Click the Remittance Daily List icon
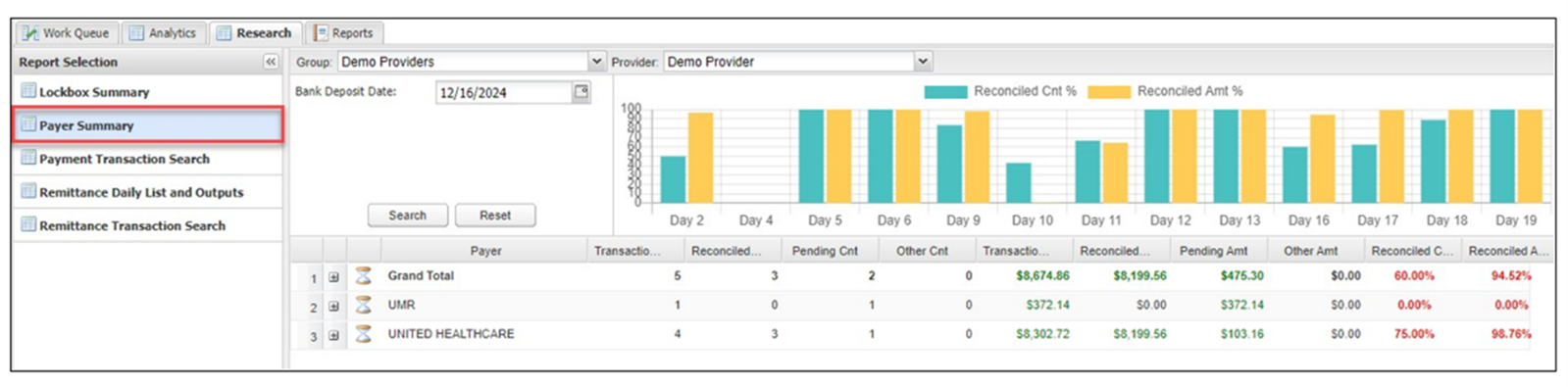The width and height of the screenshot is (1568, 387). click(x=28, y=191)
